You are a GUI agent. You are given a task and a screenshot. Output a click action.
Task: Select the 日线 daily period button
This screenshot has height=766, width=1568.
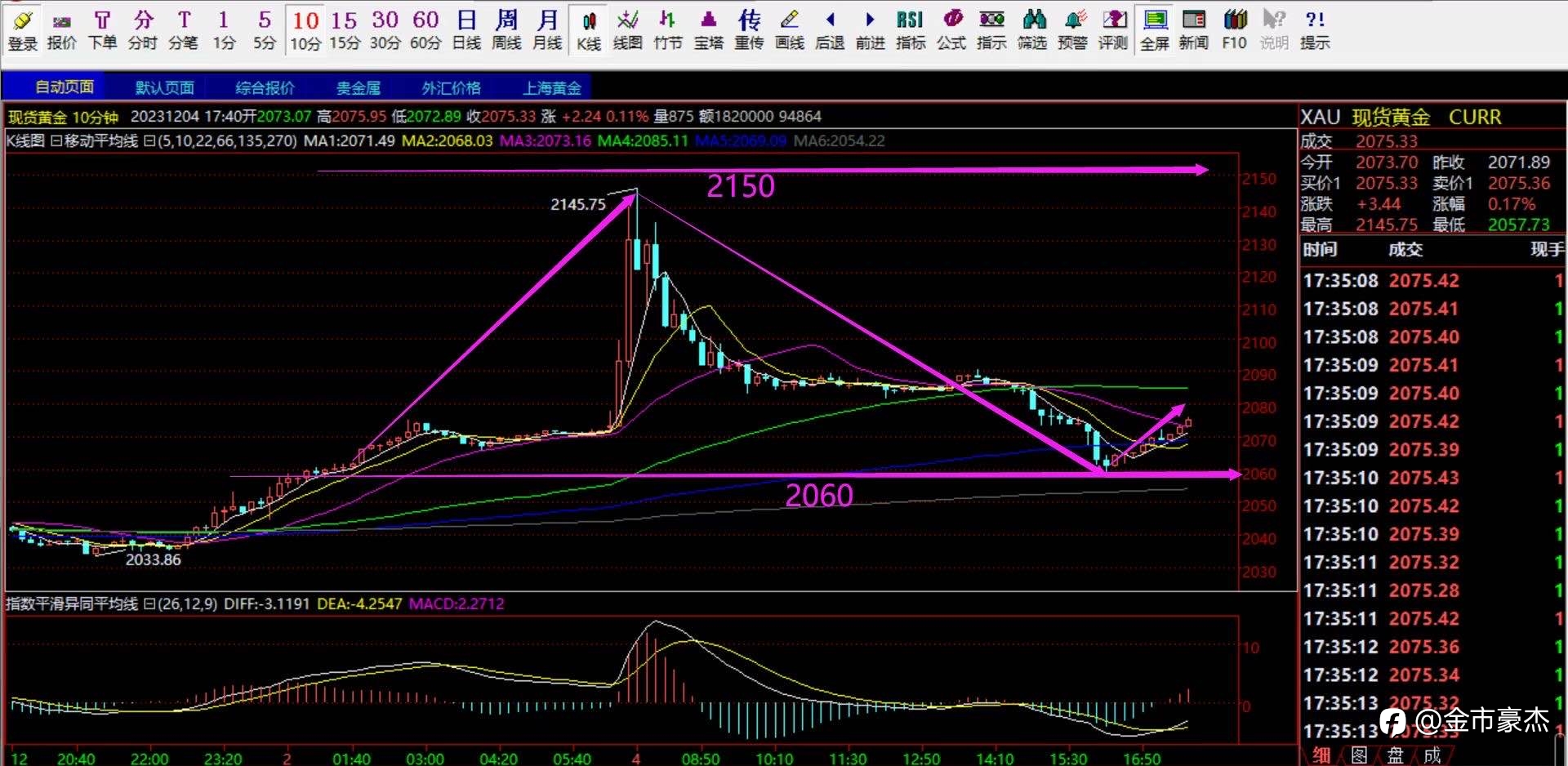click(x=466, y=30)
